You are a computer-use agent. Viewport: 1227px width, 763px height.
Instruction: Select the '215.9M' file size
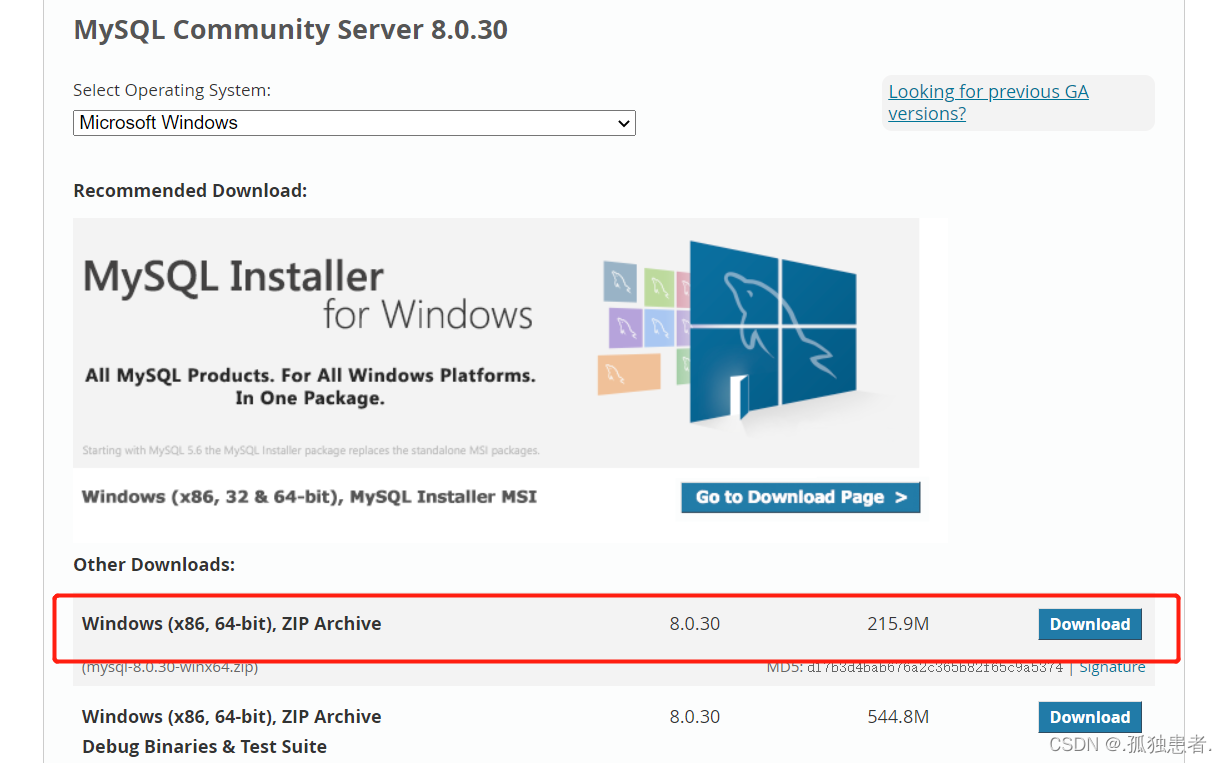coord(898,624)
